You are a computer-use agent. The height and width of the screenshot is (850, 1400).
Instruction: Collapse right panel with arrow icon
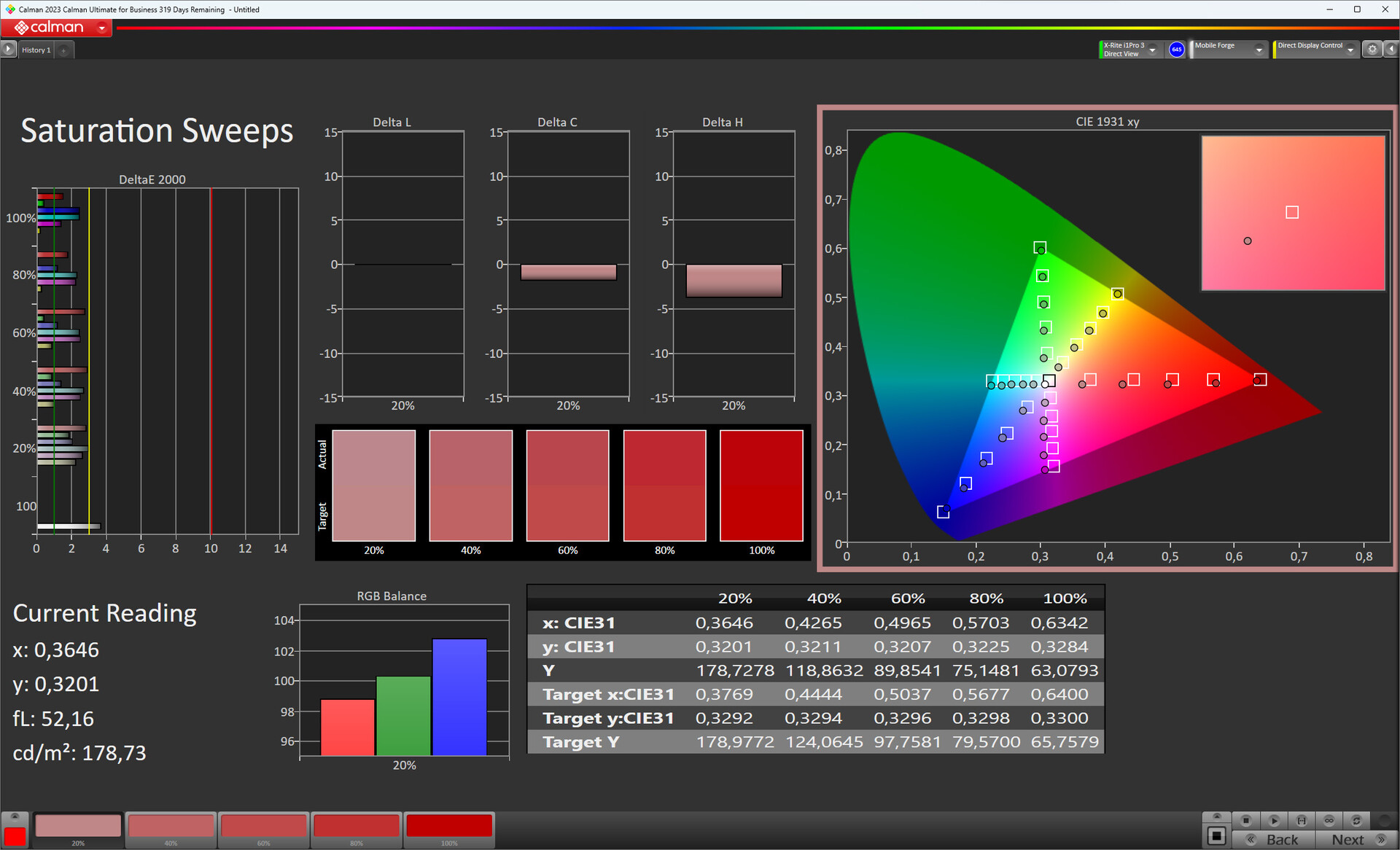(x=1391, y=49)
